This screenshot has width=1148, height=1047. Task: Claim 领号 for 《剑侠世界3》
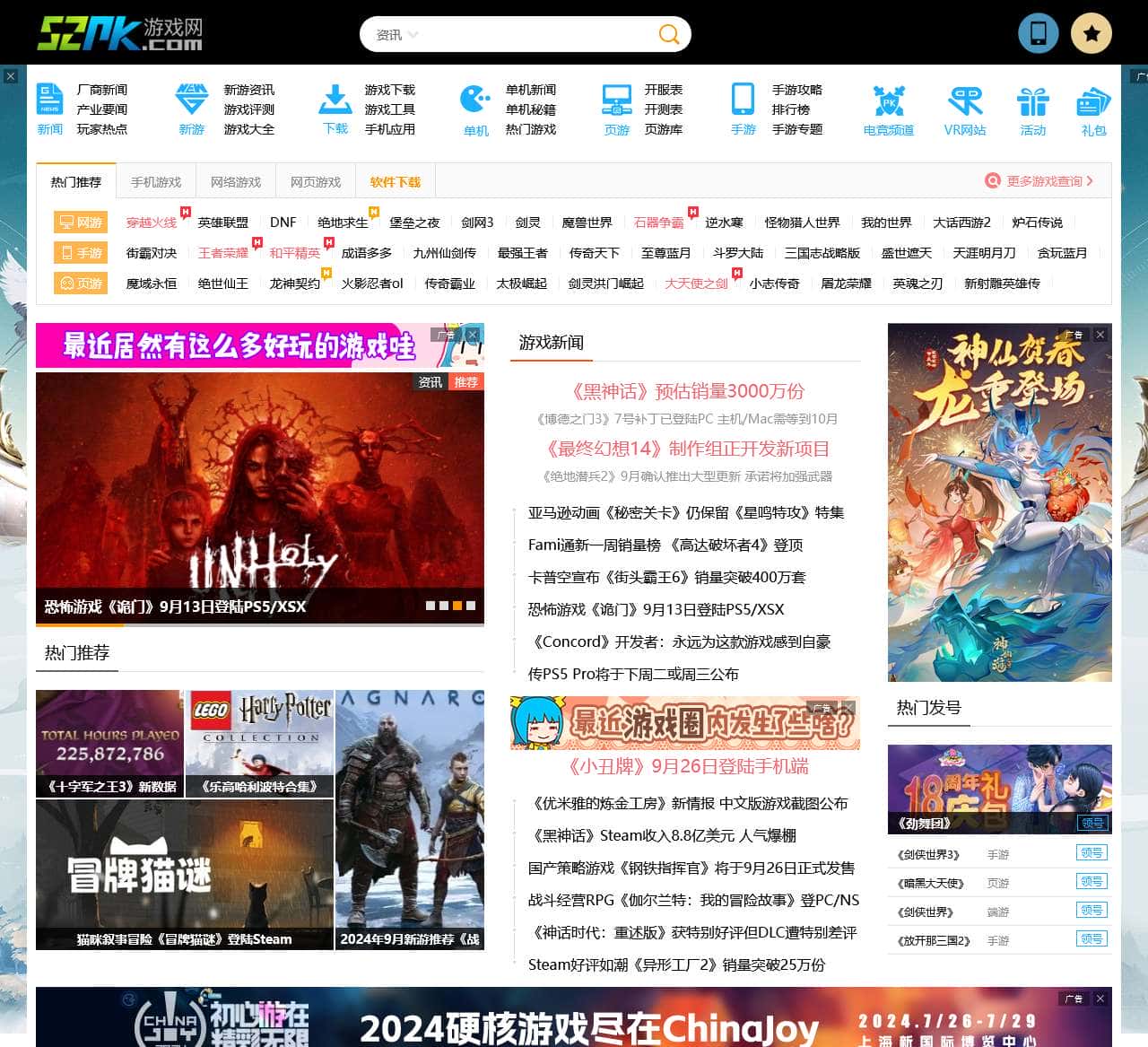[x=1091, y=853]
